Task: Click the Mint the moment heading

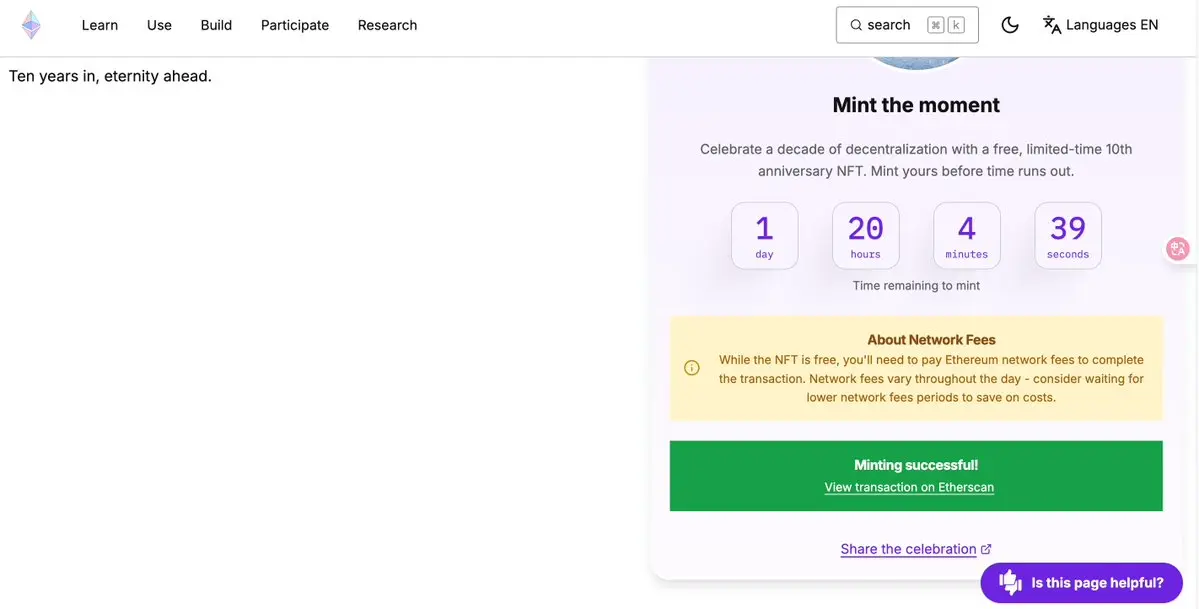Action: click(x=916, y=105)
